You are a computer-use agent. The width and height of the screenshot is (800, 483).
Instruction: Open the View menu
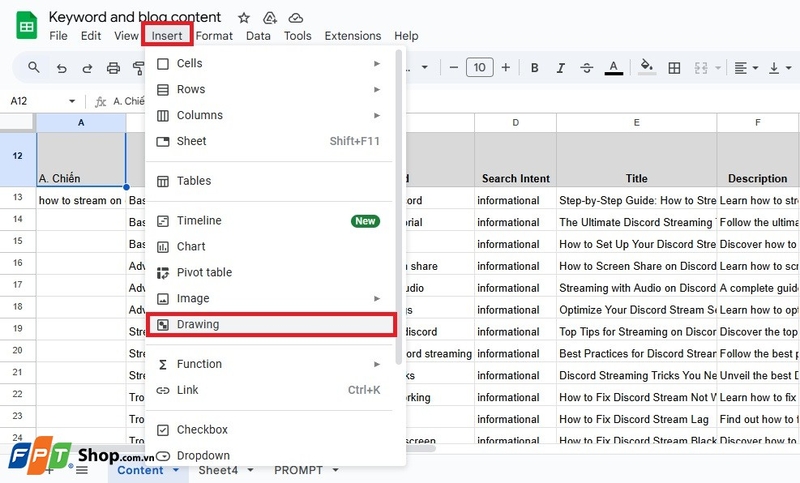coord(126,36)
